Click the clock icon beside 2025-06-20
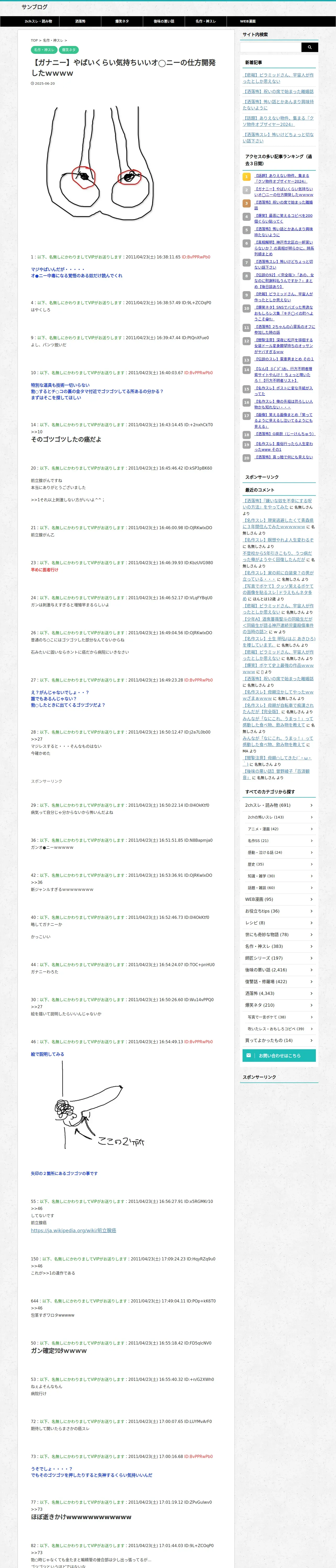Viewport: 336px width, 1568px height. (x=32, y=83)
